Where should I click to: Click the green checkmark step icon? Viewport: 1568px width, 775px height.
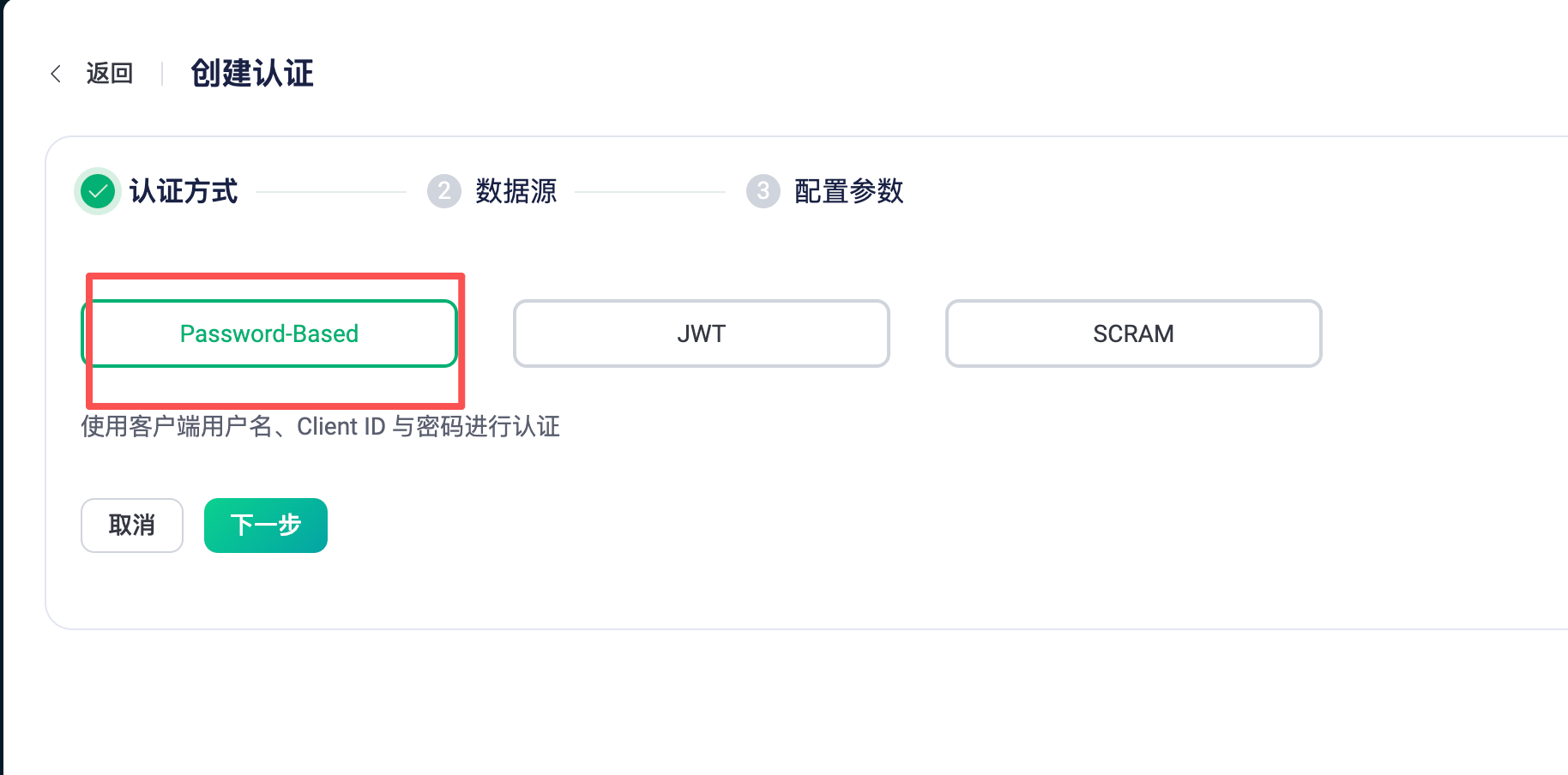[x=98, y=191]
